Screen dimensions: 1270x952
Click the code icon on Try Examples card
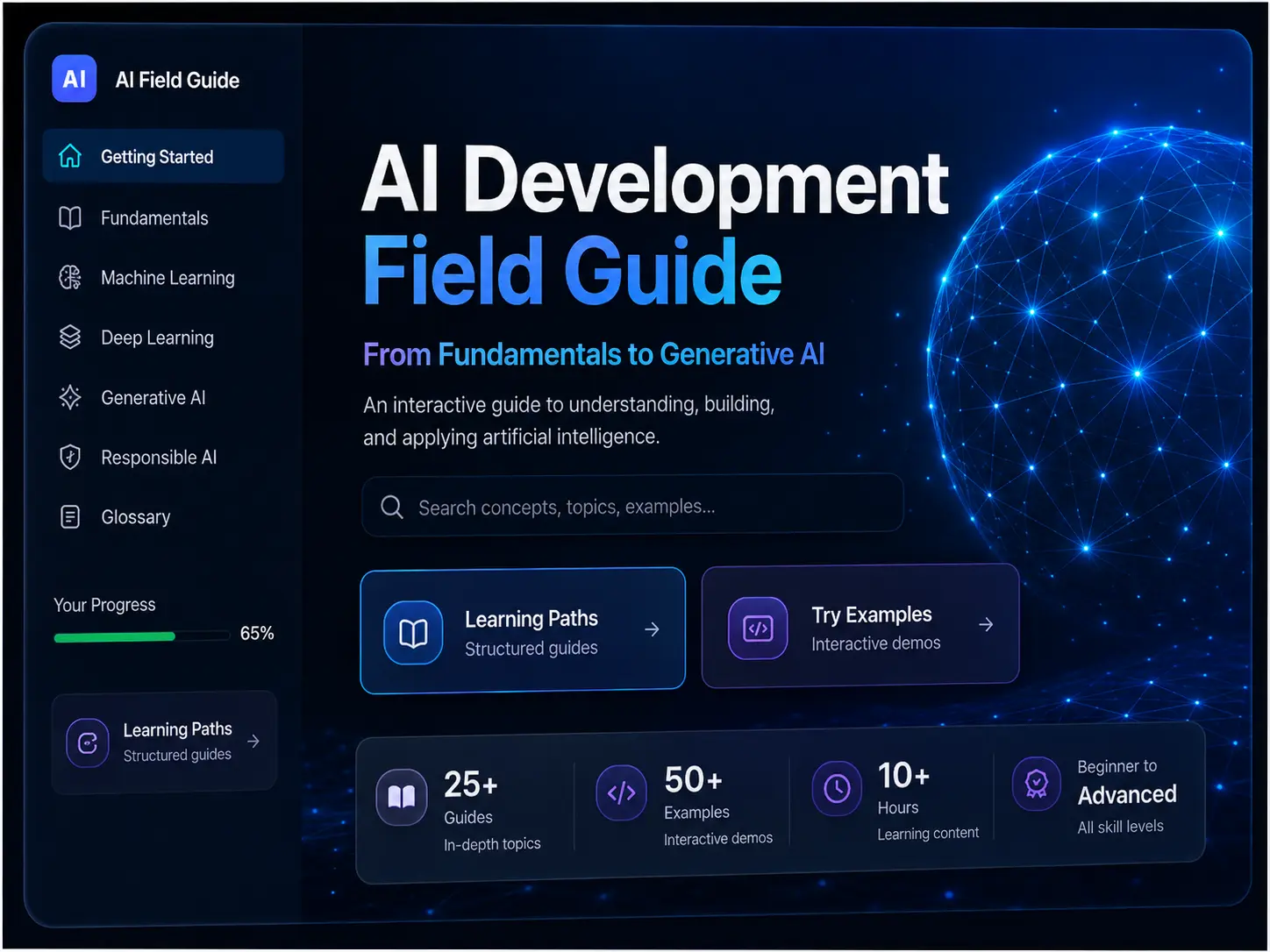(x=758, y=628)
